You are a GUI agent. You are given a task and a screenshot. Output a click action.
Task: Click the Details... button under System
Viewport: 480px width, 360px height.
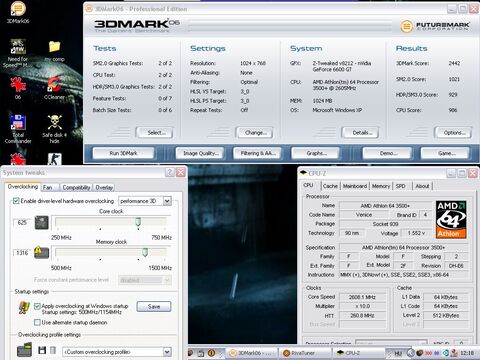360,133
